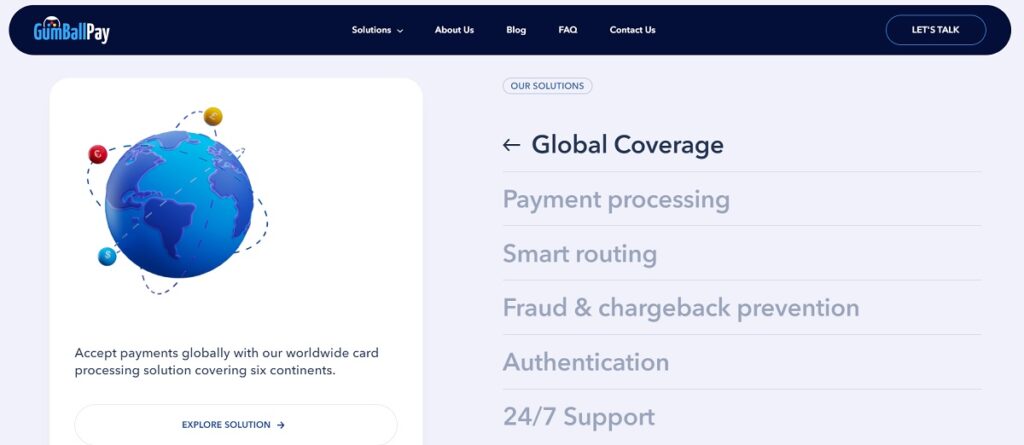Open Fraud & chargeback prevention item

point(680,308)
